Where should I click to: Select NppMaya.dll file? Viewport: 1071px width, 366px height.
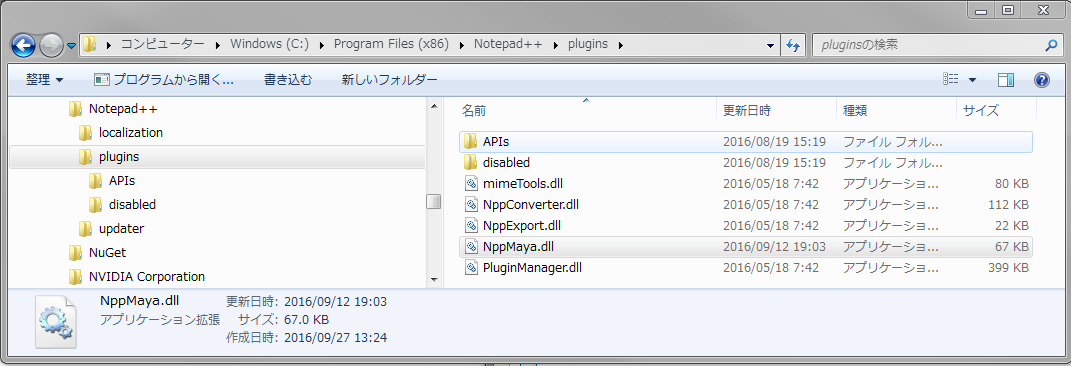745,247
